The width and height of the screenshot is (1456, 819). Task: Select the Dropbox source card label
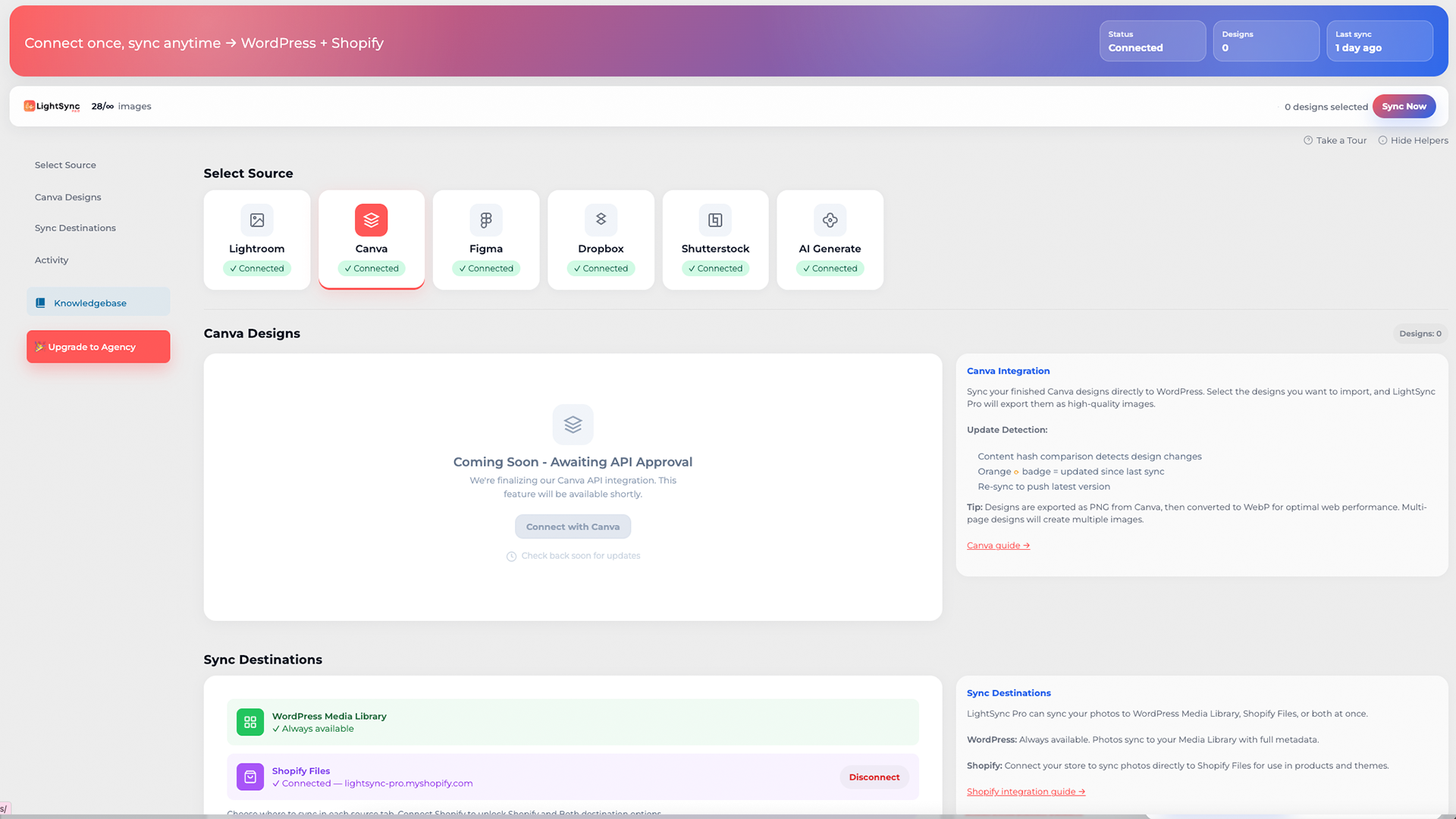point(601,249)
